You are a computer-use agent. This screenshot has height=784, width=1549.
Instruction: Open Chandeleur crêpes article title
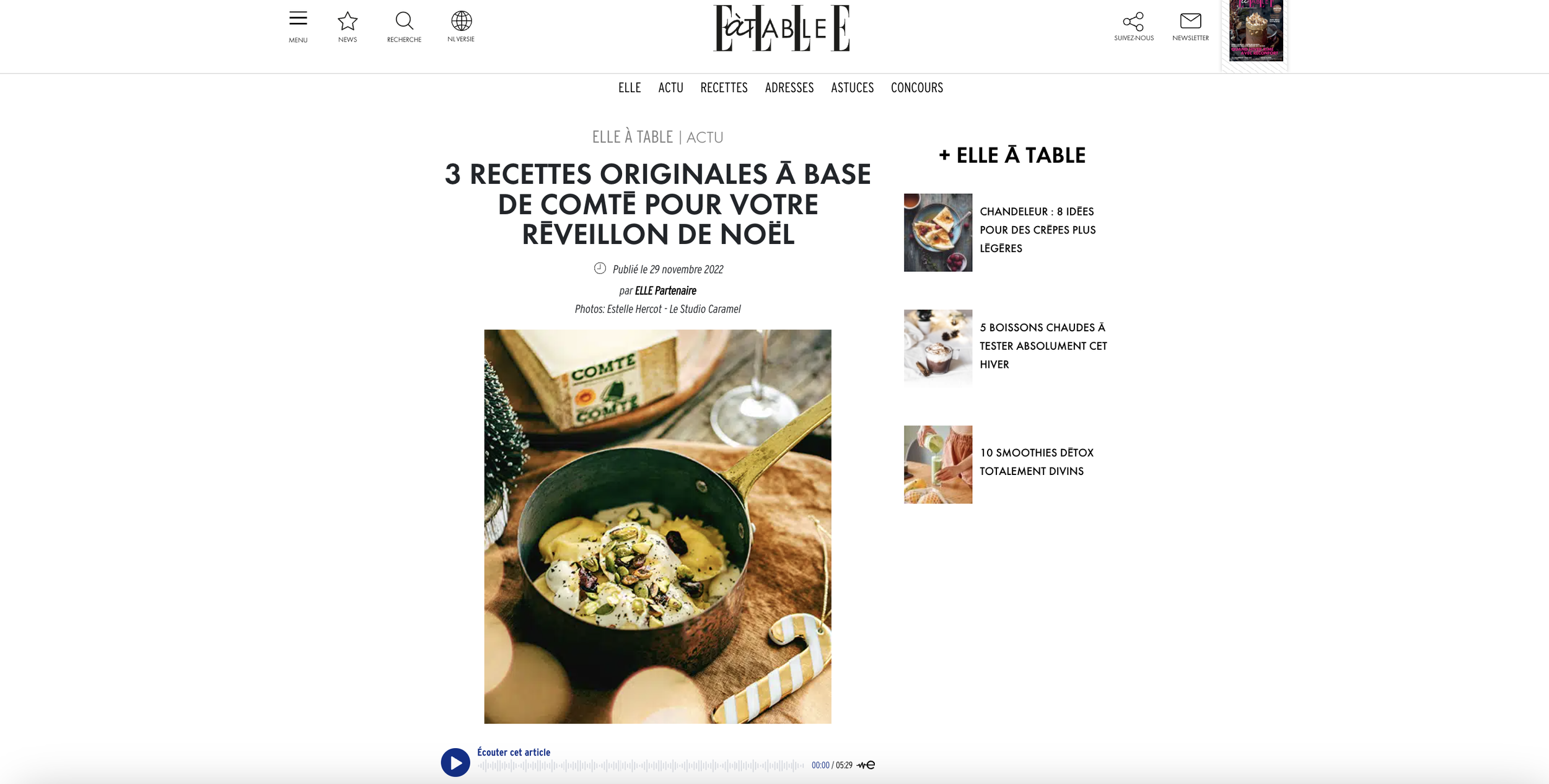coord(1037,230)
